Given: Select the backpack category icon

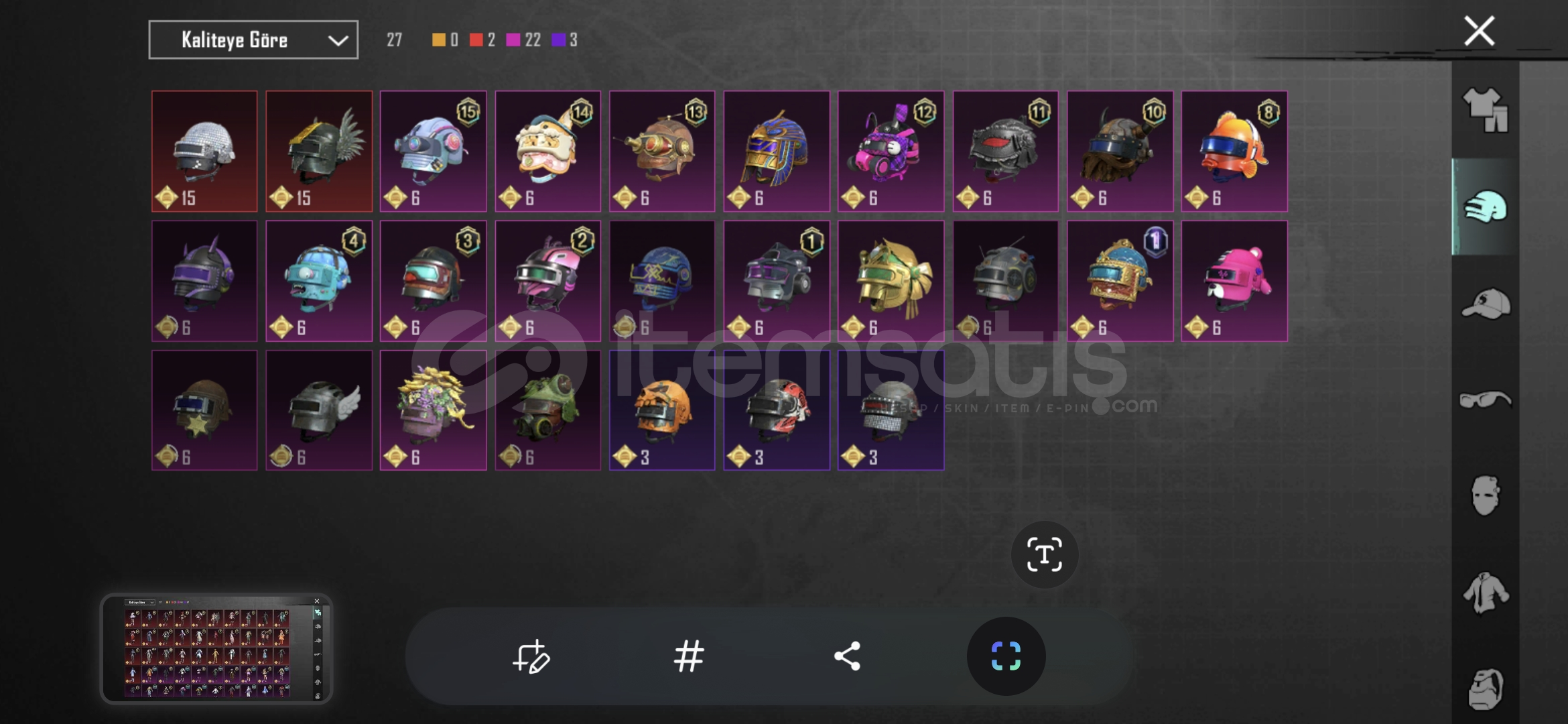Looking at the screenshot, I should point(1485,688).
